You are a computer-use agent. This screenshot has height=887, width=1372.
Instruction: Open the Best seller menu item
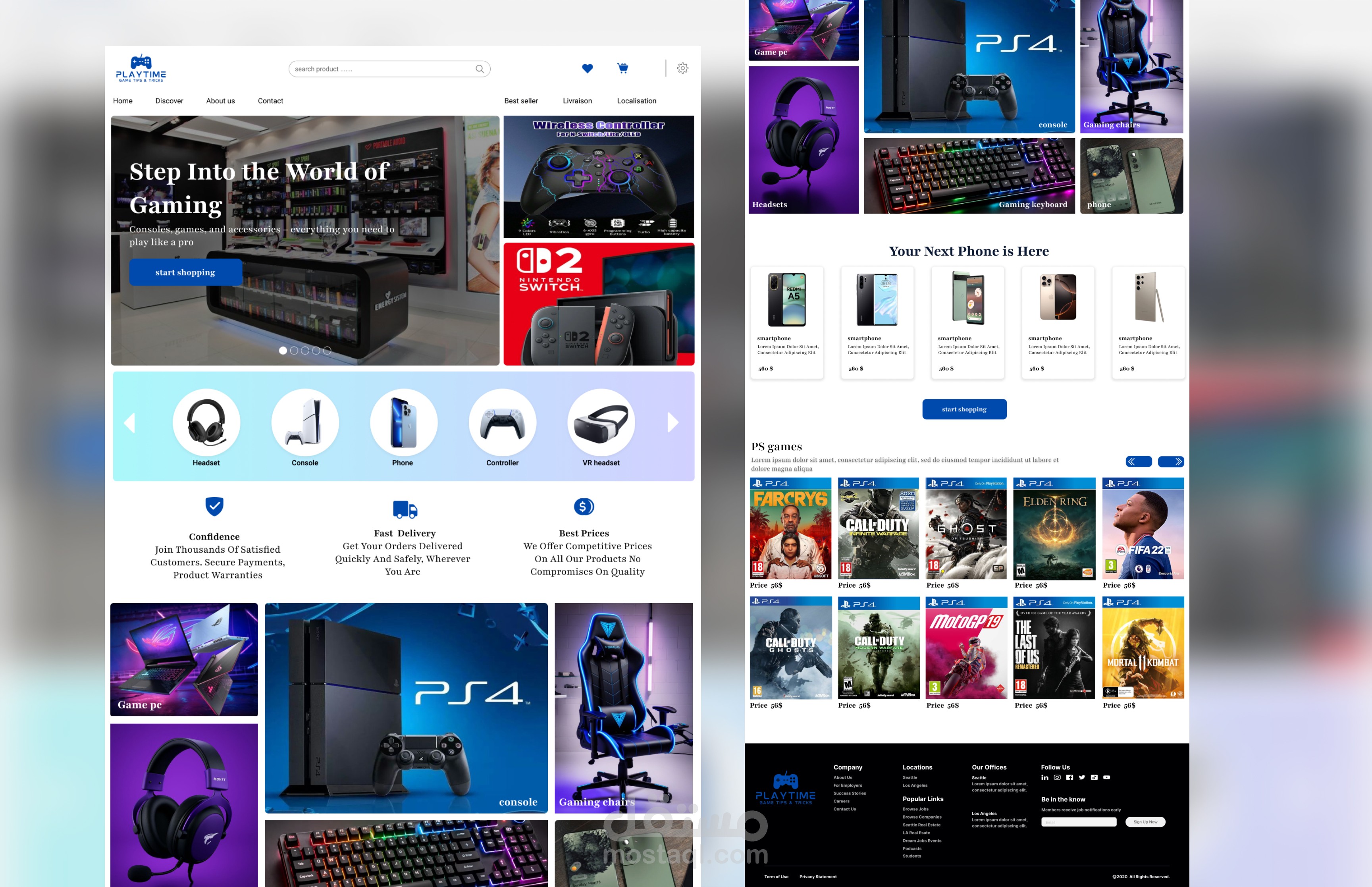(x=521, y=101)
